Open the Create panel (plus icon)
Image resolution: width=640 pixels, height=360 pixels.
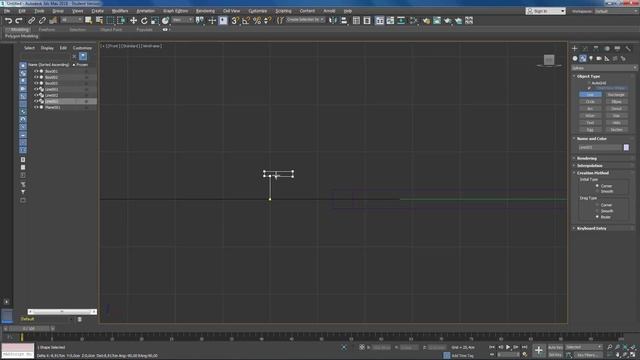tap(575, 49)
